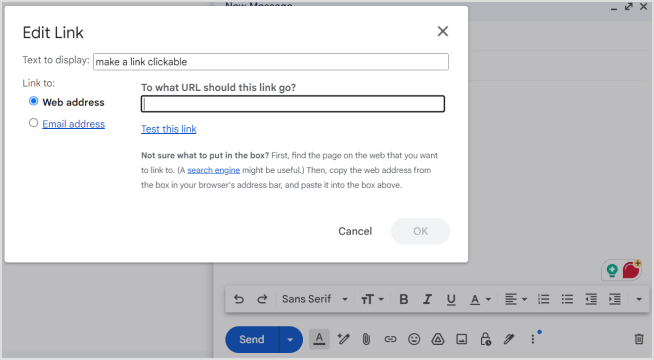Insert files using Google Drive icon
The image size is (654, 360).
(x=438, y=339)
